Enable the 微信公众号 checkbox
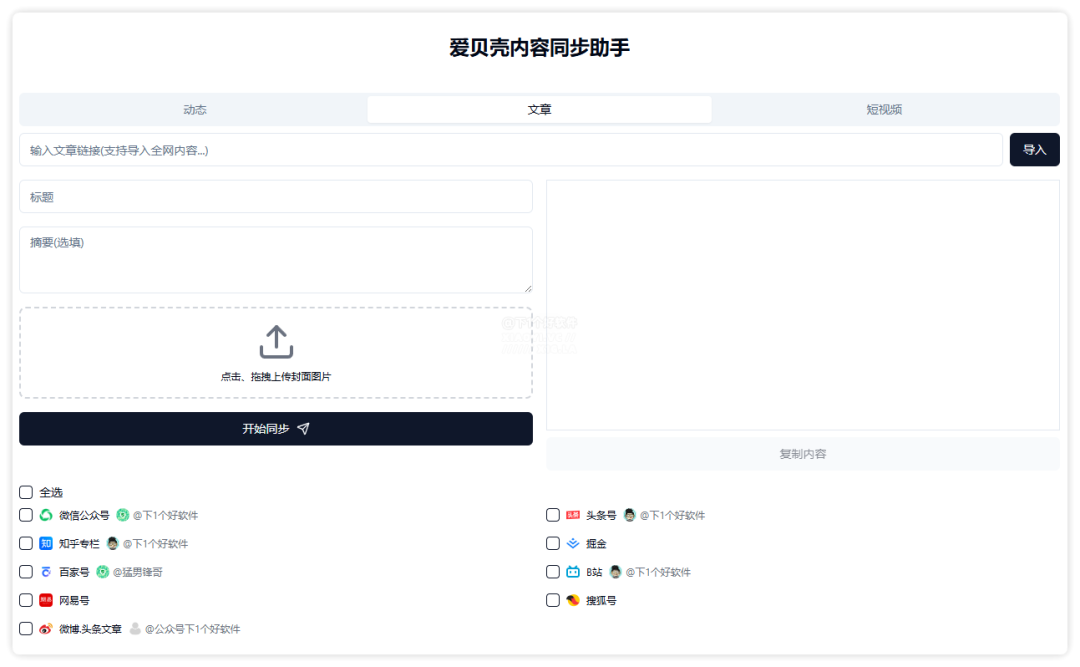This screenshot has width=1080, height=667. coord(26,515)
